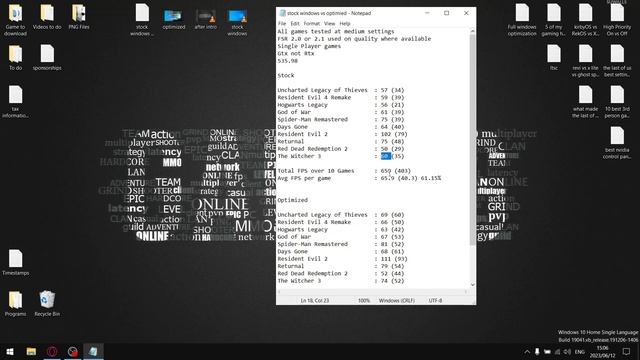This screenshot has width=640, height=360.
Task: Open the 'Programs' folder on desktop
Action: 16,303
